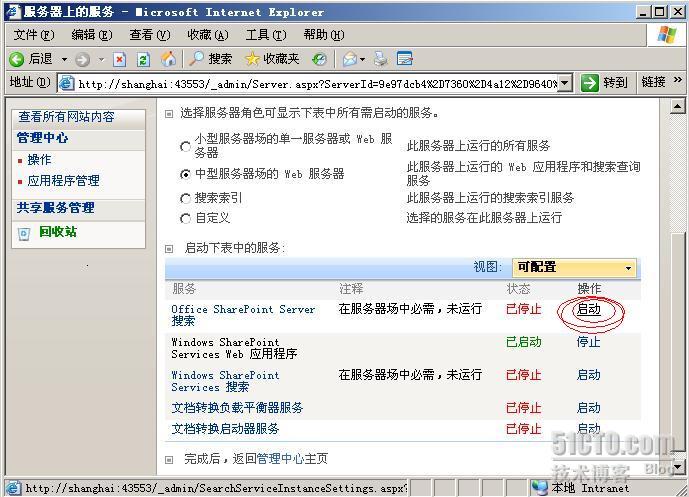
Task: Click the IE icon in the title bar
Action: click(13, 11)
